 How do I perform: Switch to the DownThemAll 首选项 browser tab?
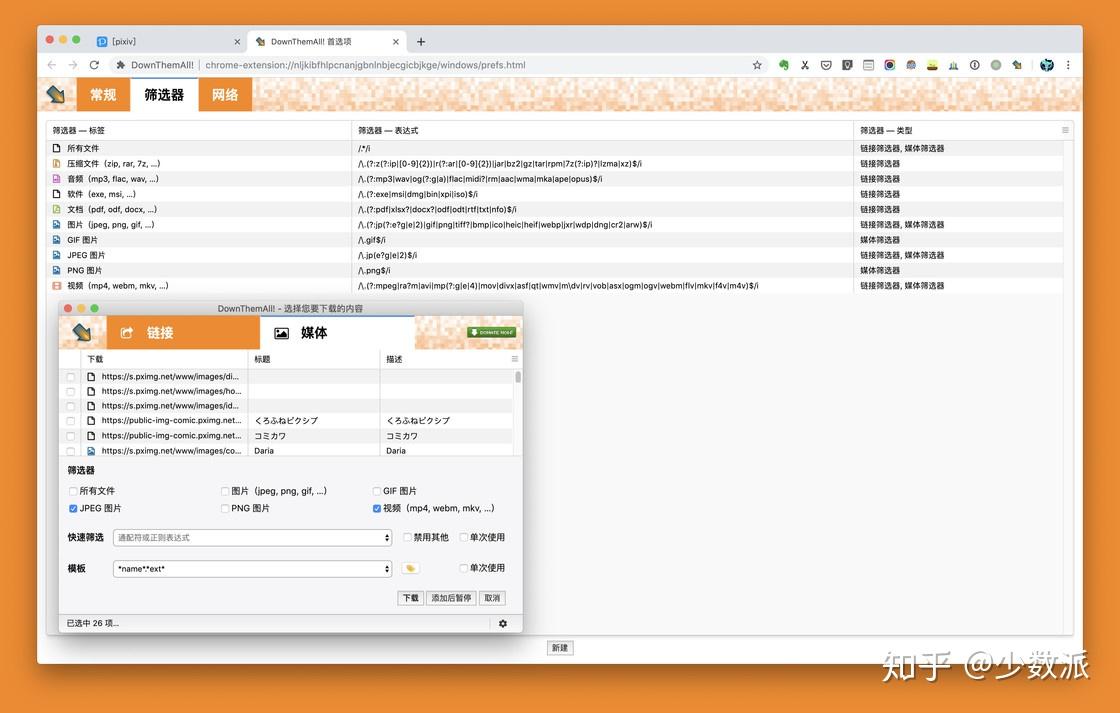pos(327,41)
